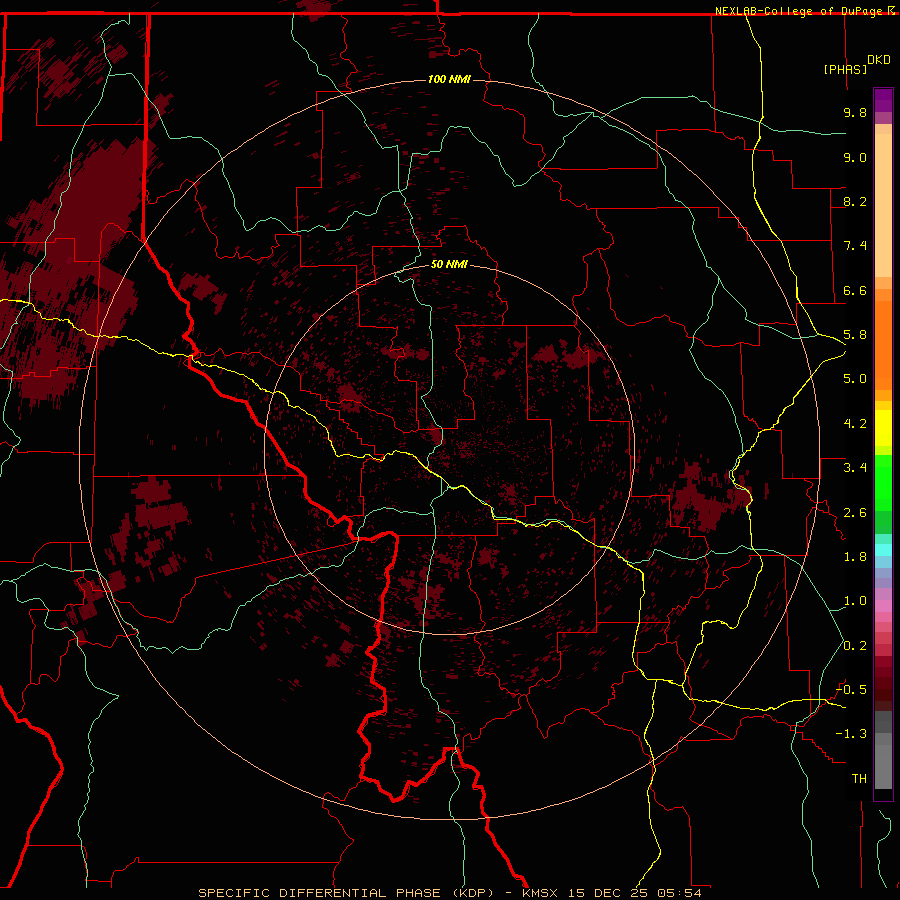This screenshot has height=900, width=900.
Task: Click the 9.0 color scale label
Action: click(855, 157)
